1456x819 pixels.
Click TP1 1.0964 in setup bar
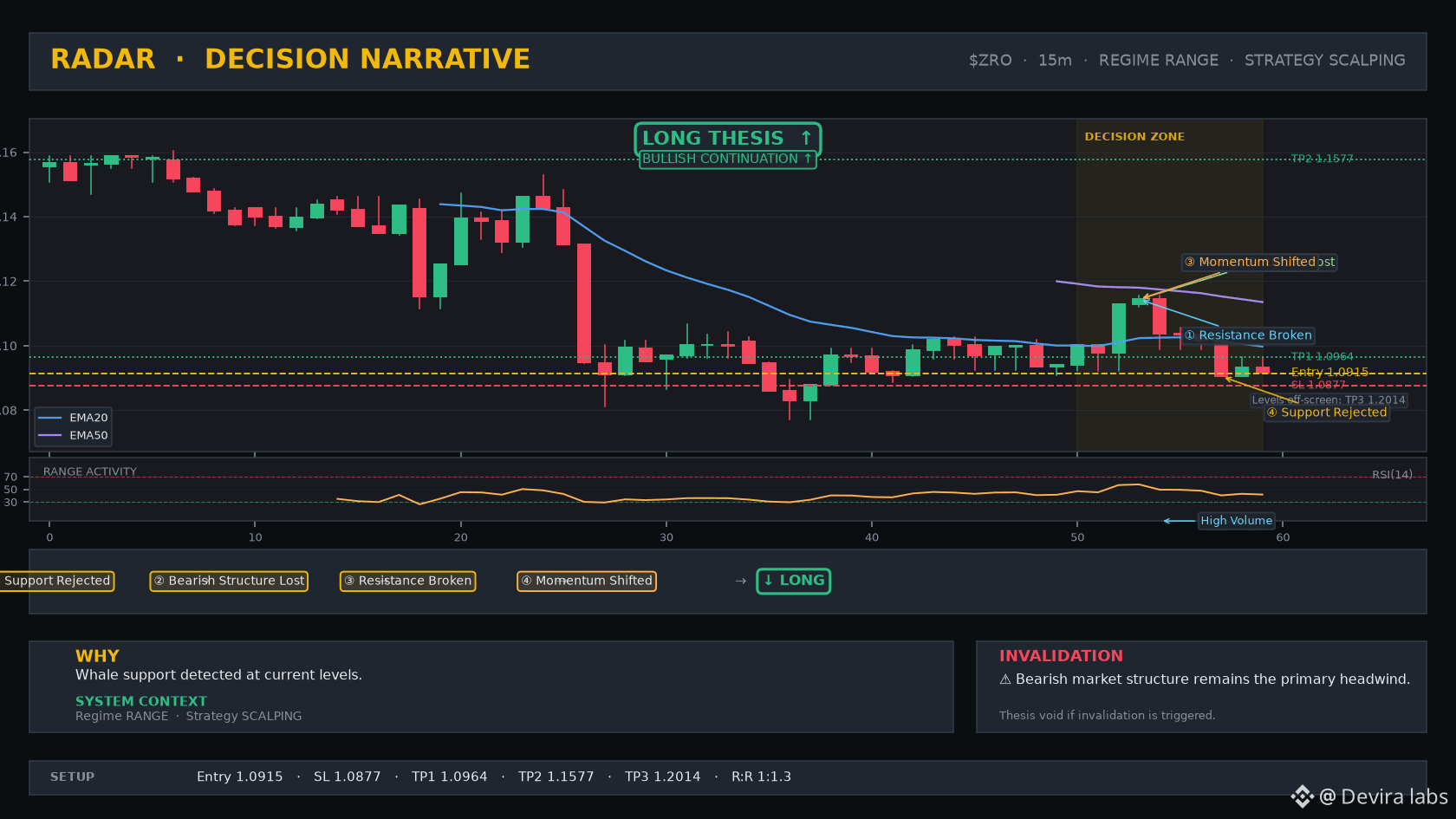click(449, 777)
